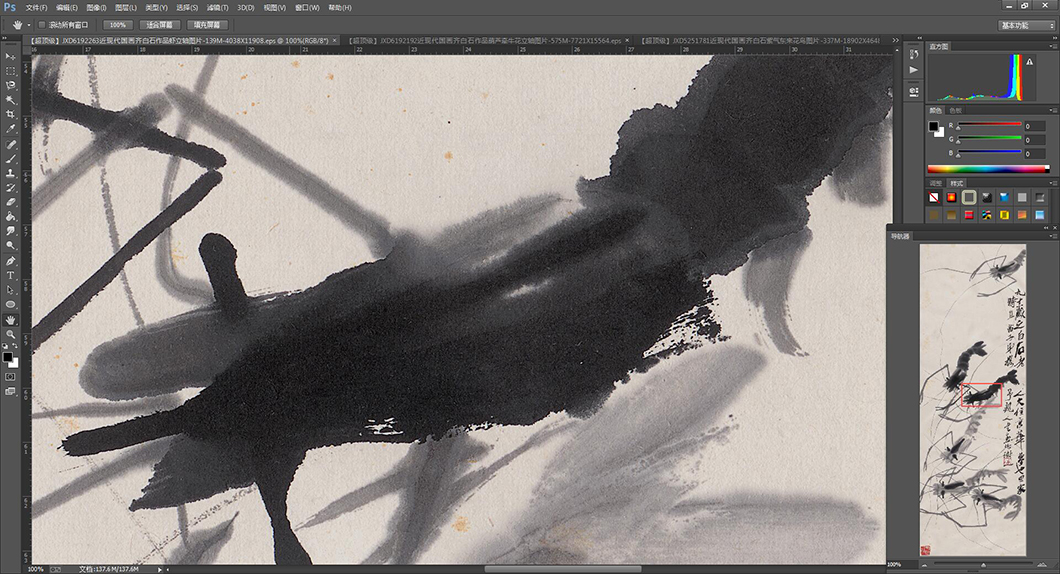Select the Pen tool

point(10,261)
